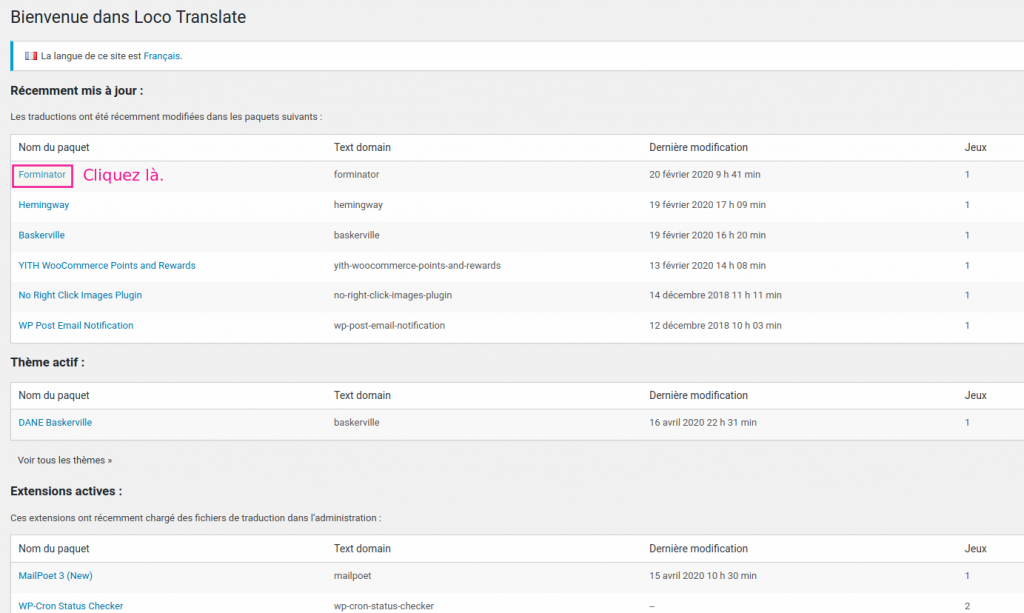Open the Hemingway package link
This screenshot has height=613, width=1024.
(x=43, y=205)
